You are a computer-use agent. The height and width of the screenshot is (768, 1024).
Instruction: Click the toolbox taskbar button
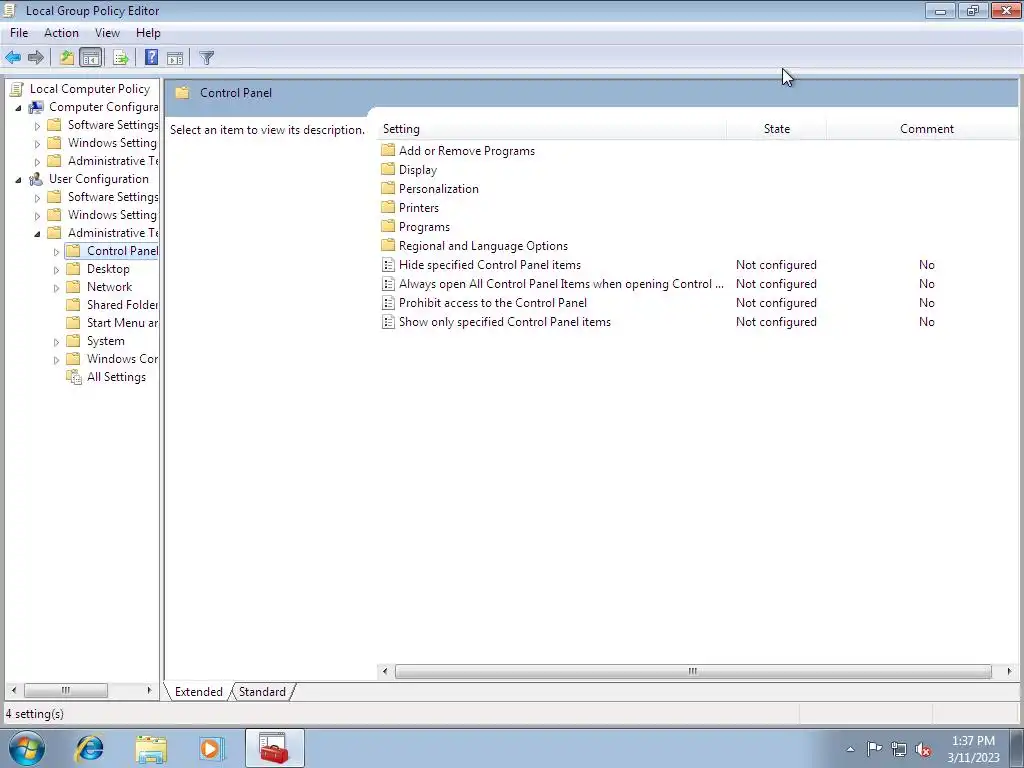274,748
